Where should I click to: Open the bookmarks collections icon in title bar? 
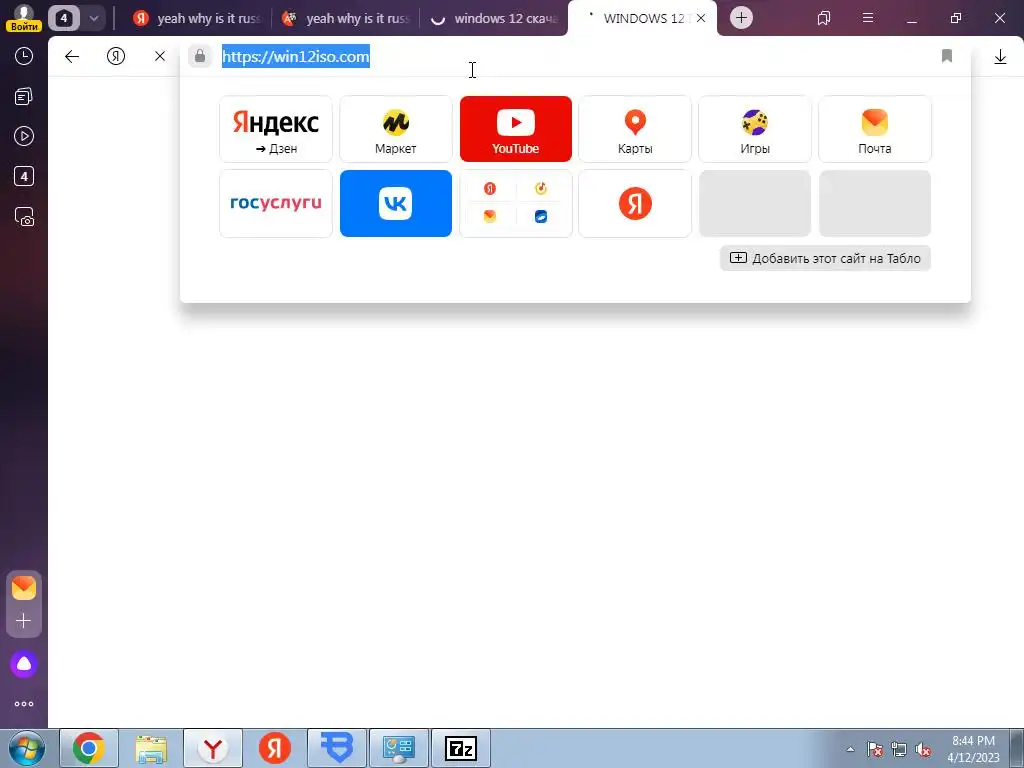tap(824, 18)
